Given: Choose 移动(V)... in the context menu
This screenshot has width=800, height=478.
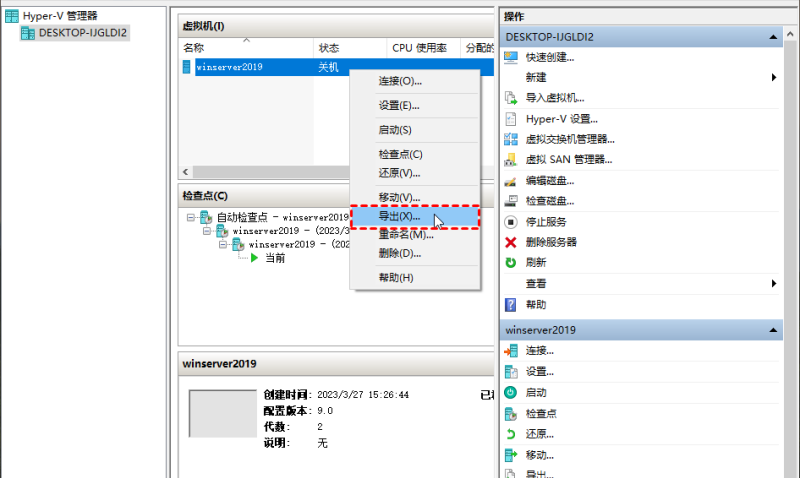Looking at the screenshot, I should tap(415, 197).
